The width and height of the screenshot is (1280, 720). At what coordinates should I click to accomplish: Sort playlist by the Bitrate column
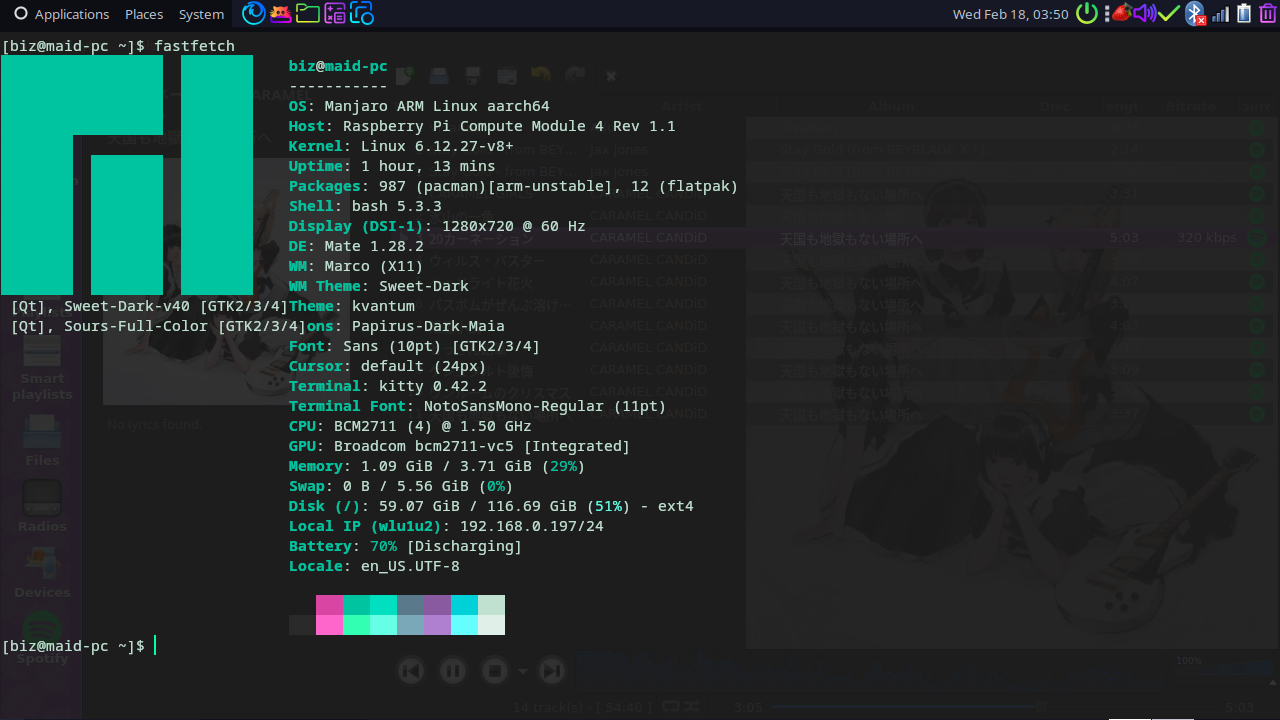point(1190,106)
